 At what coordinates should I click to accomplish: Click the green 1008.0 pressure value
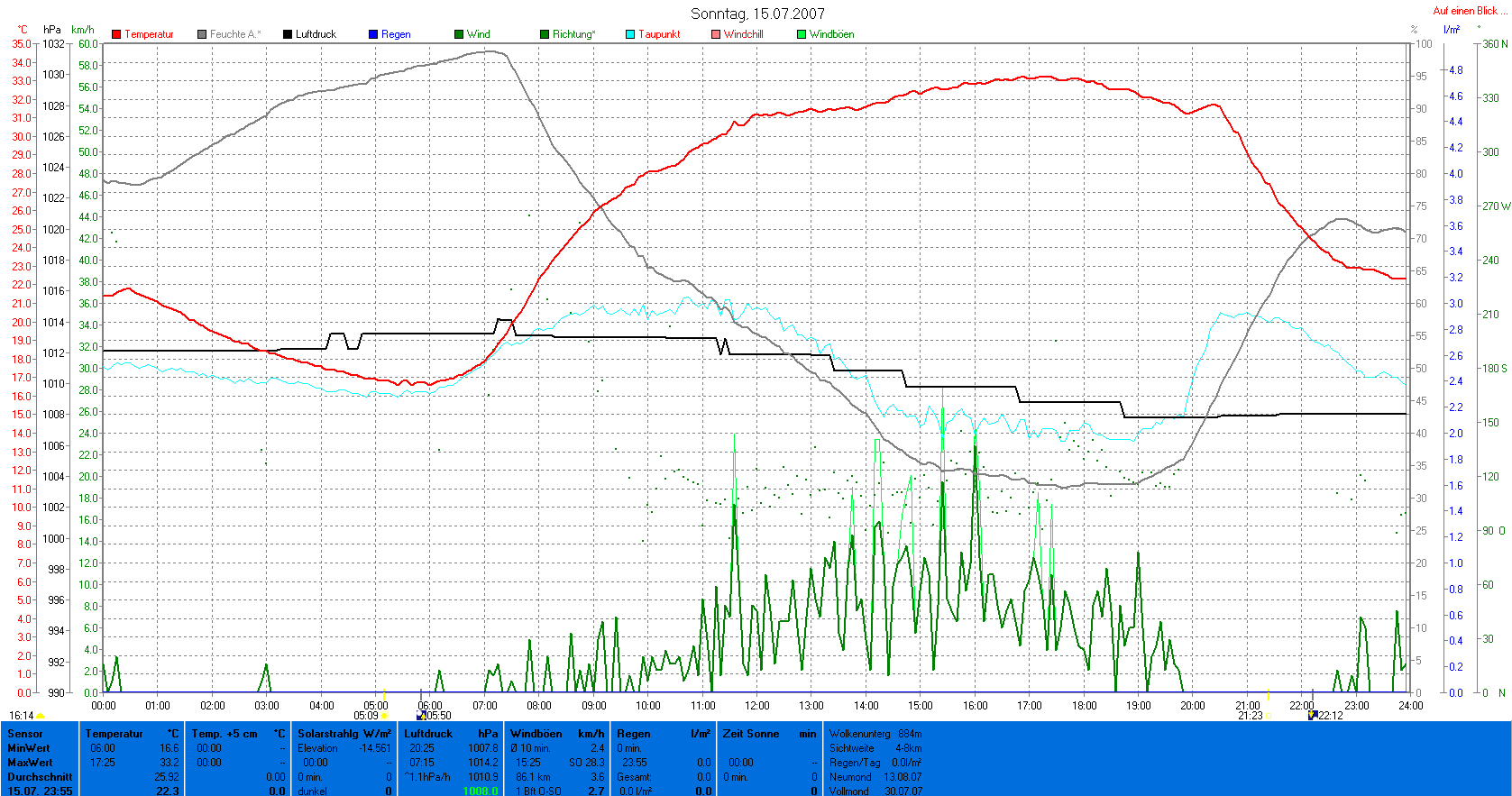click(480, 791)
